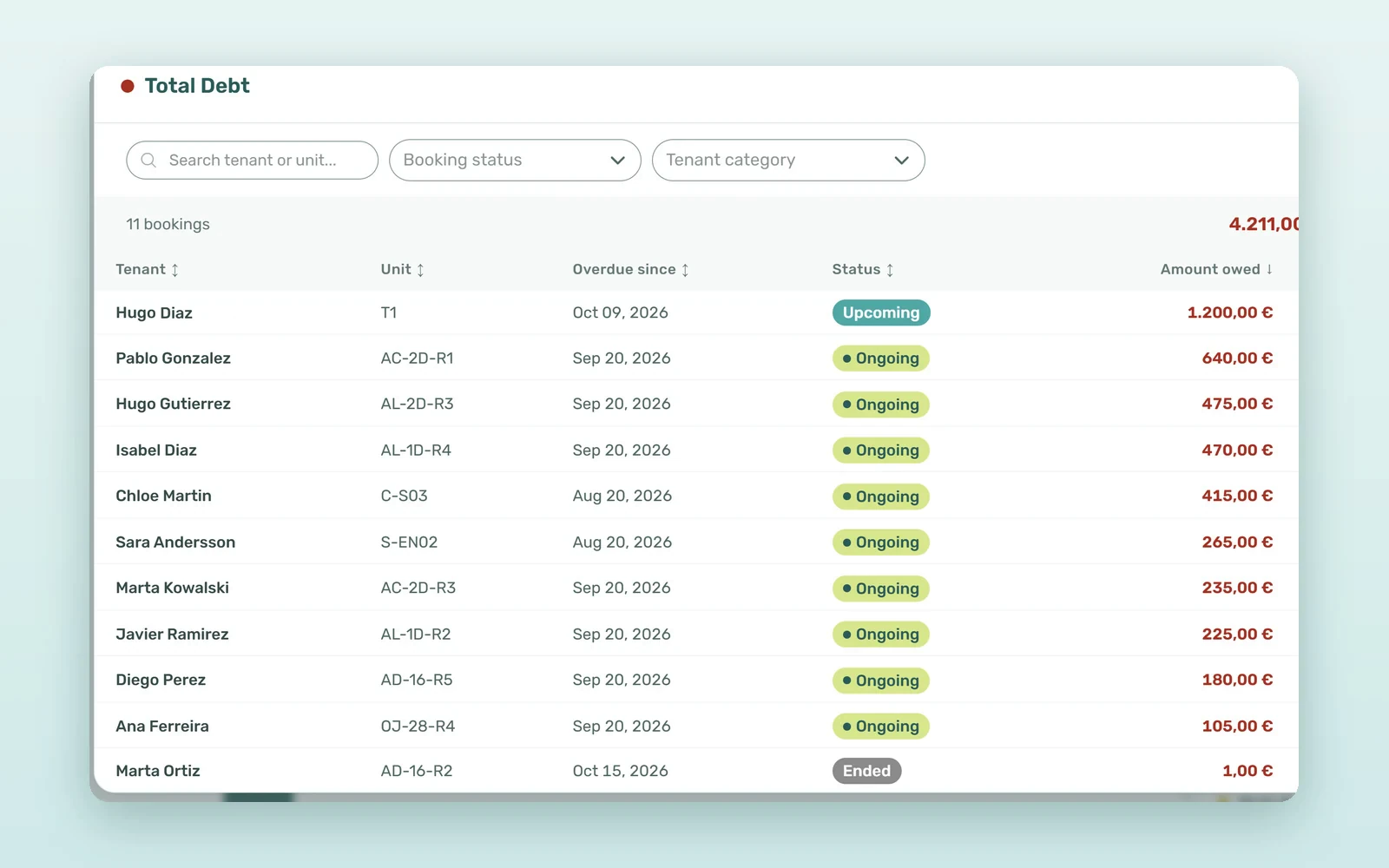Sort by Overdue since arrows
1389x868 pixels.
pyautogui.click(x=685, y=270)
